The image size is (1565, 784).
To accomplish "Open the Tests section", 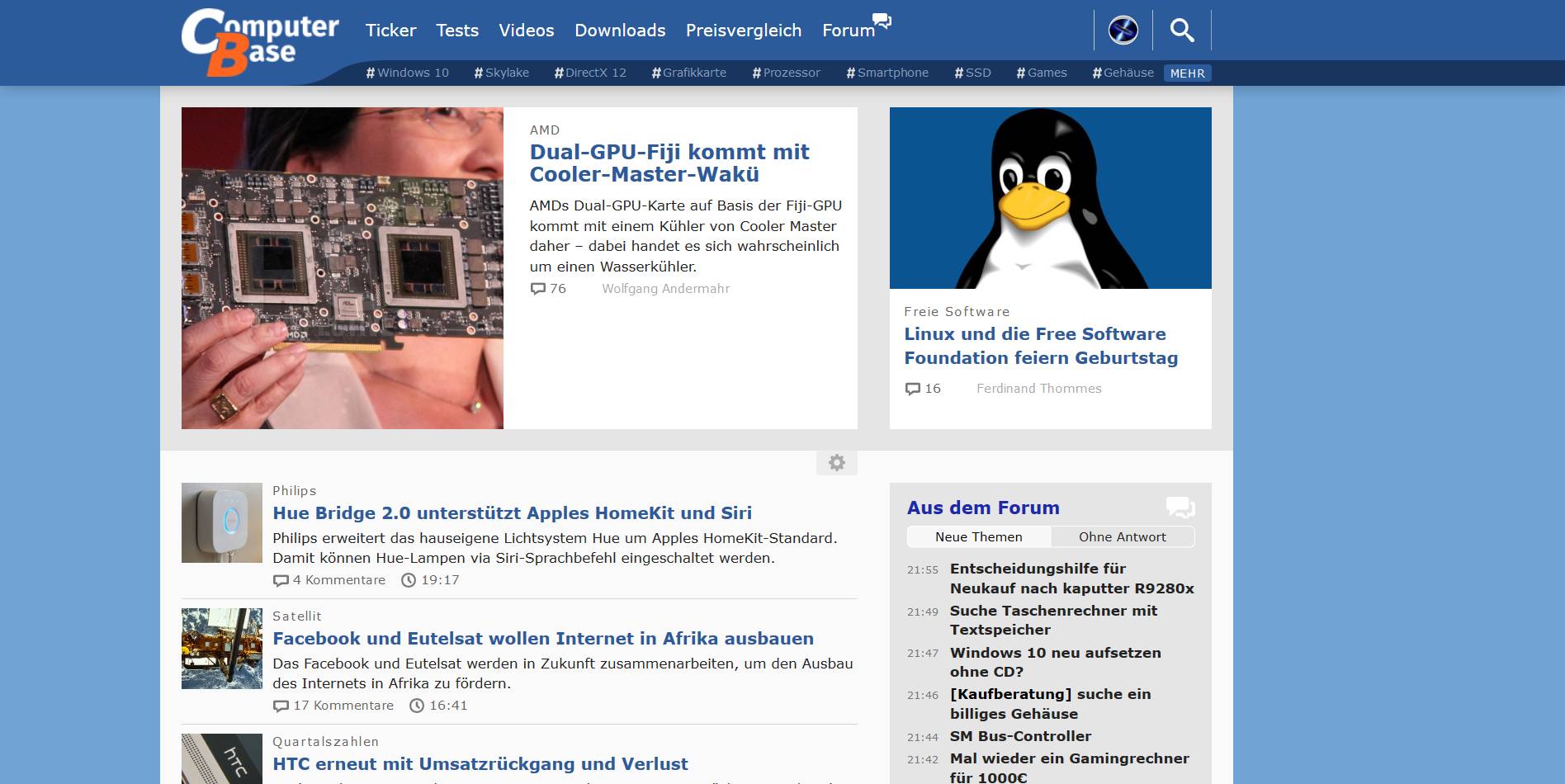I will [457, 31].
